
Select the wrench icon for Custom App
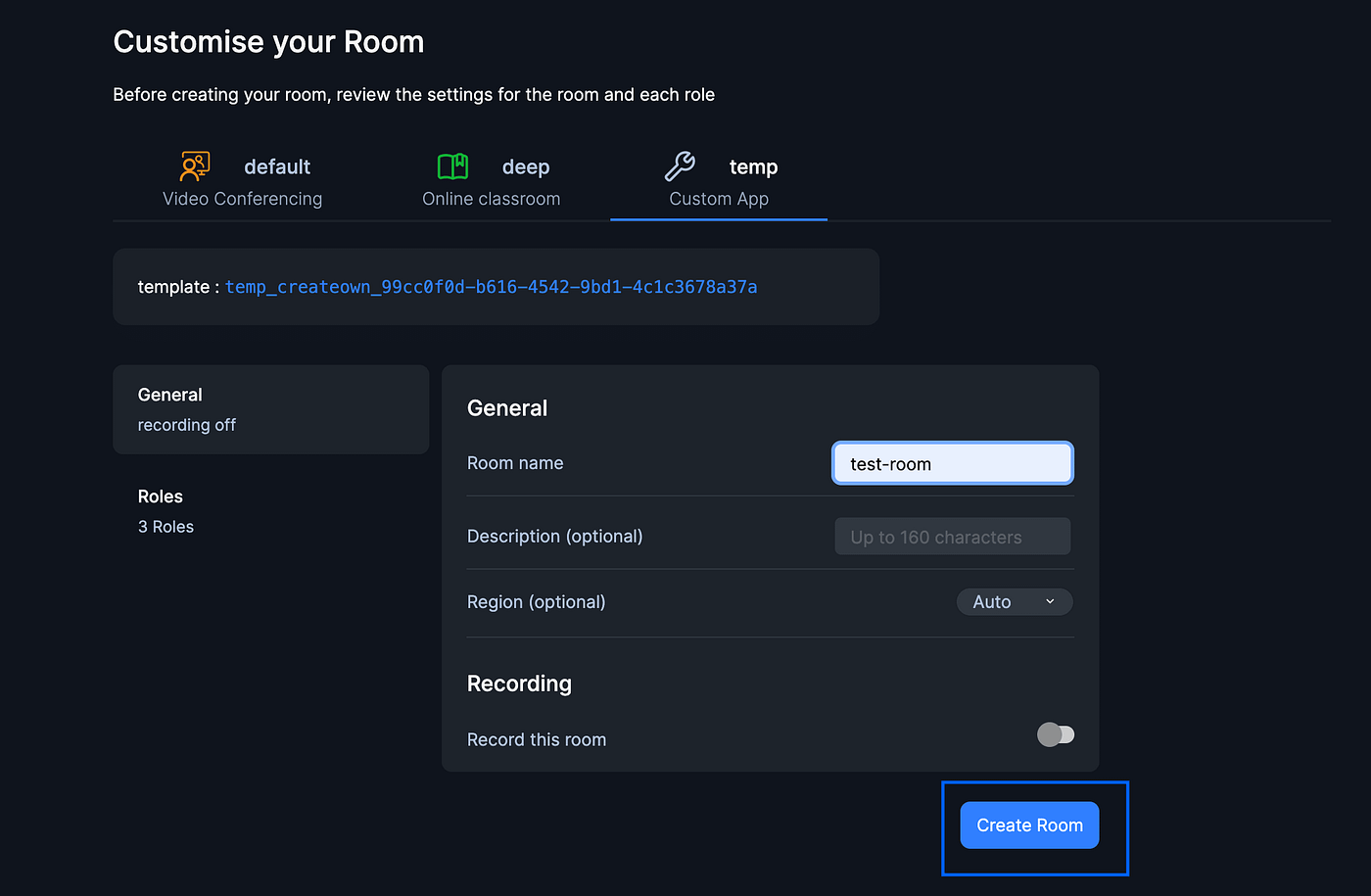pos(680,165)
